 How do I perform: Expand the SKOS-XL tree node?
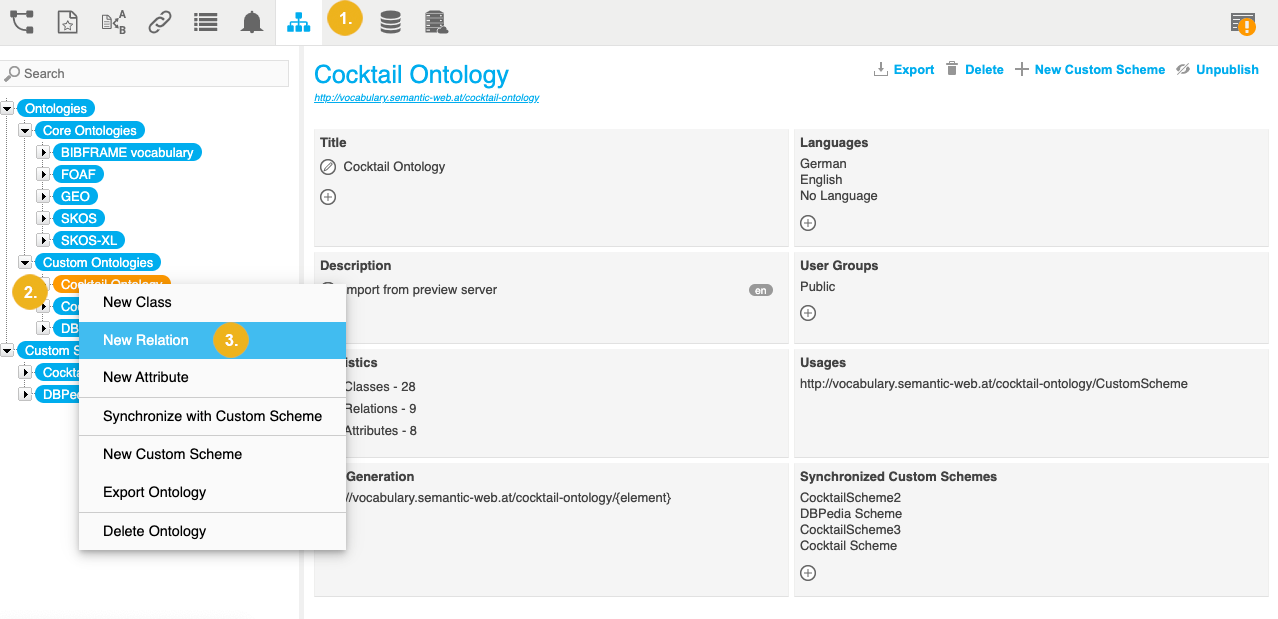(x=43, y=241)
